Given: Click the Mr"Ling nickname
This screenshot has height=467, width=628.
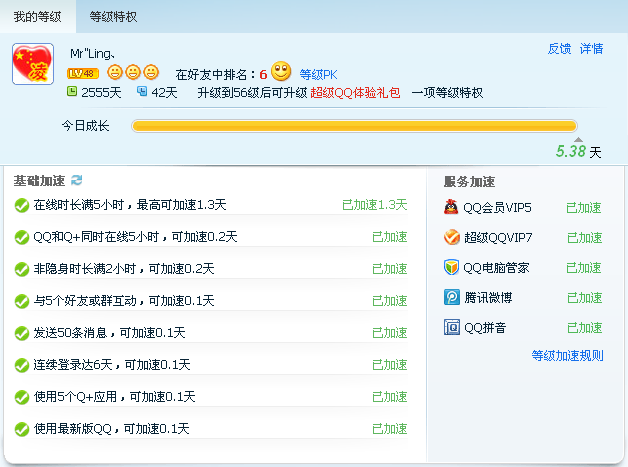Looking at the screenshot, I should tap(93, 54).
